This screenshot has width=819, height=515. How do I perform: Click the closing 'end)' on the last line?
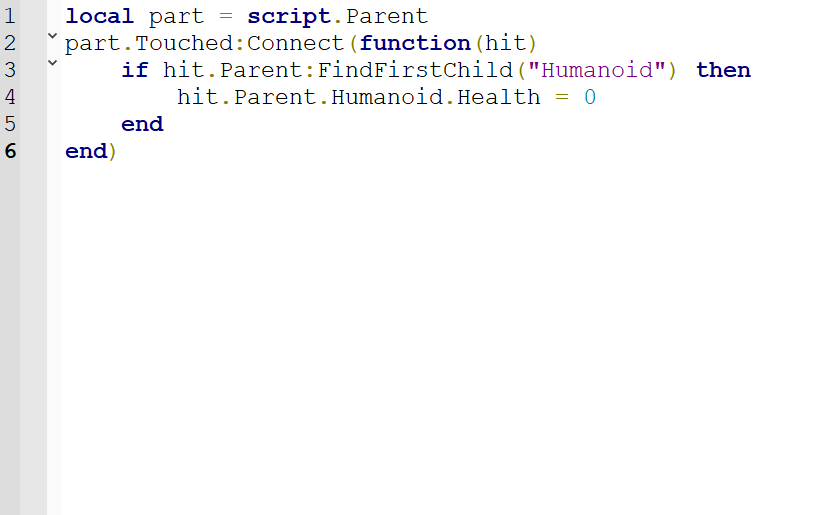(x=90, y=152)
